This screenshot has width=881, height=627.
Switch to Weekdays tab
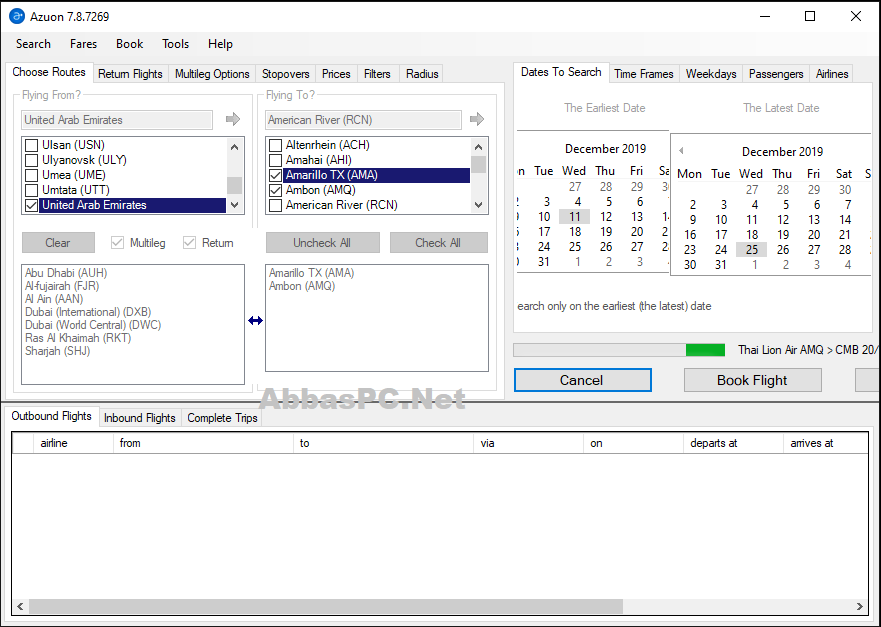(x=711, y=74)
